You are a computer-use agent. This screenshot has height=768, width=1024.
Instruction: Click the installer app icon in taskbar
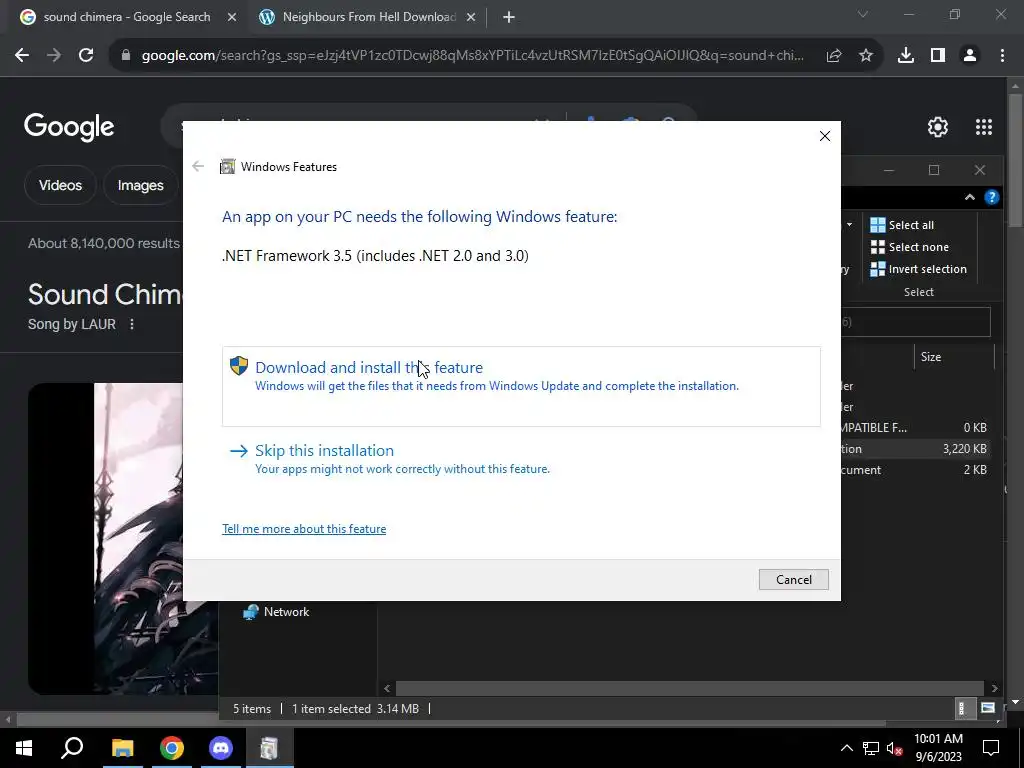pyautogui.click(x=269, y=748)
